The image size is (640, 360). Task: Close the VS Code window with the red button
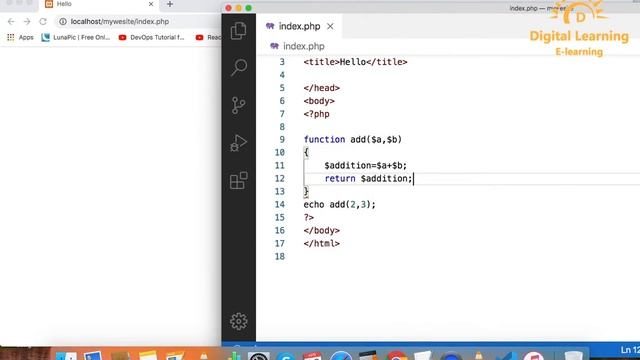pyautogui.click(x=229, y=8)
